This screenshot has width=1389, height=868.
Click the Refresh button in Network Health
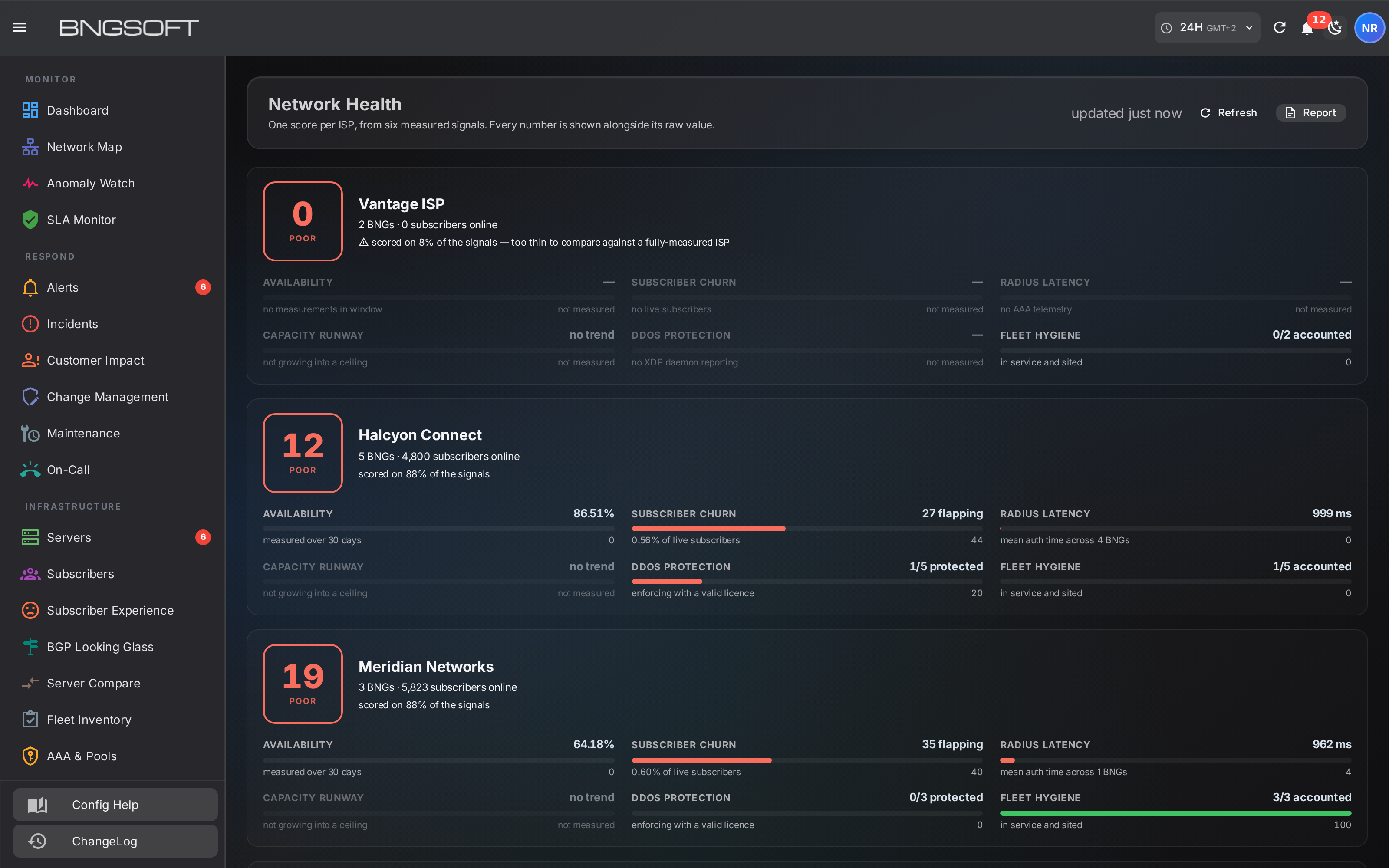(x=1228, y=113)
